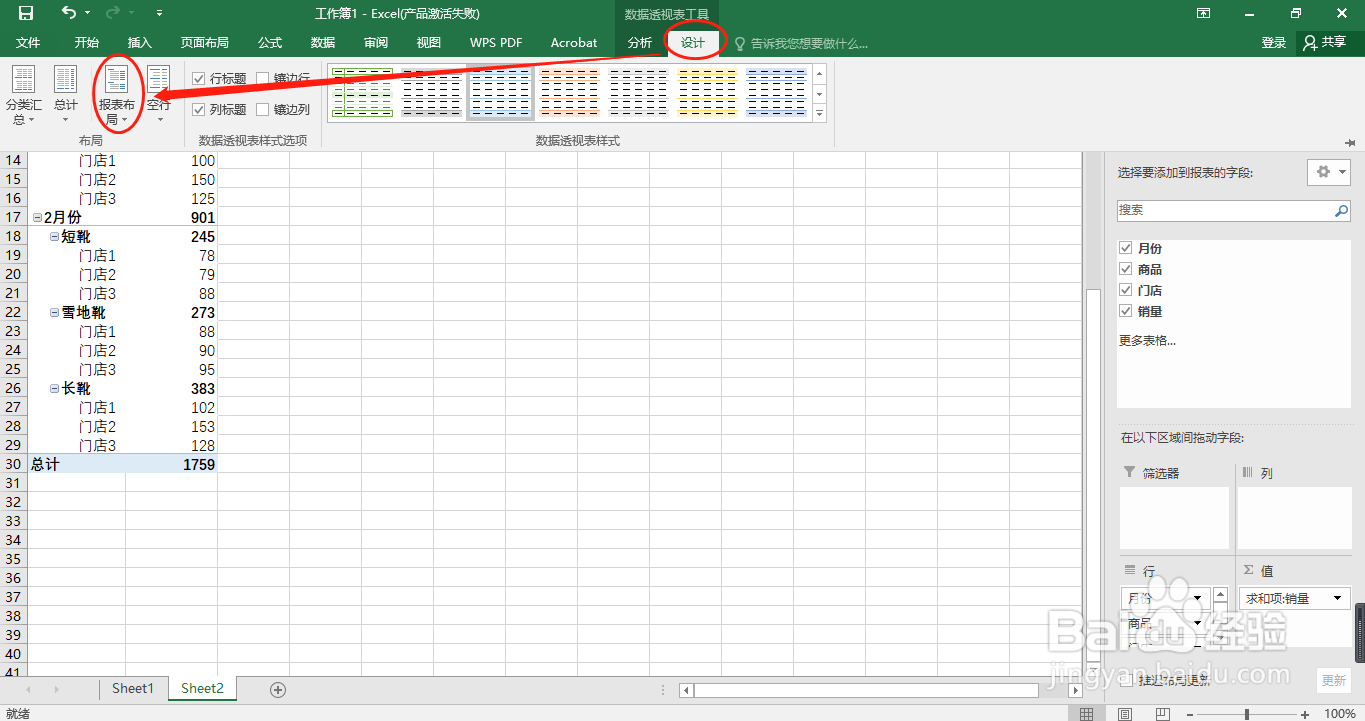Collapse the 长靴 group row

55,388
